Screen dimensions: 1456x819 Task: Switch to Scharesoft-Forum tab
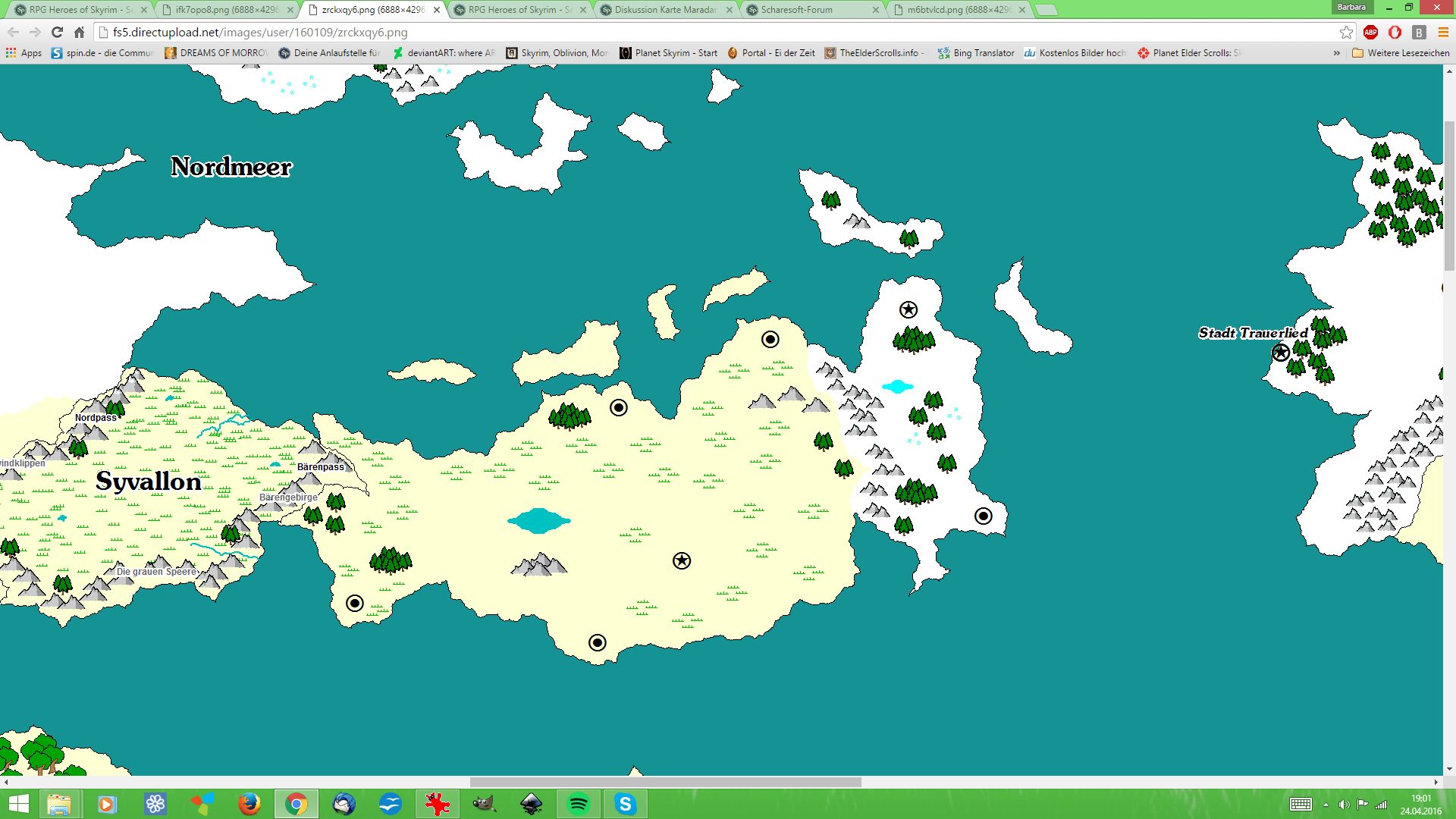796,10
